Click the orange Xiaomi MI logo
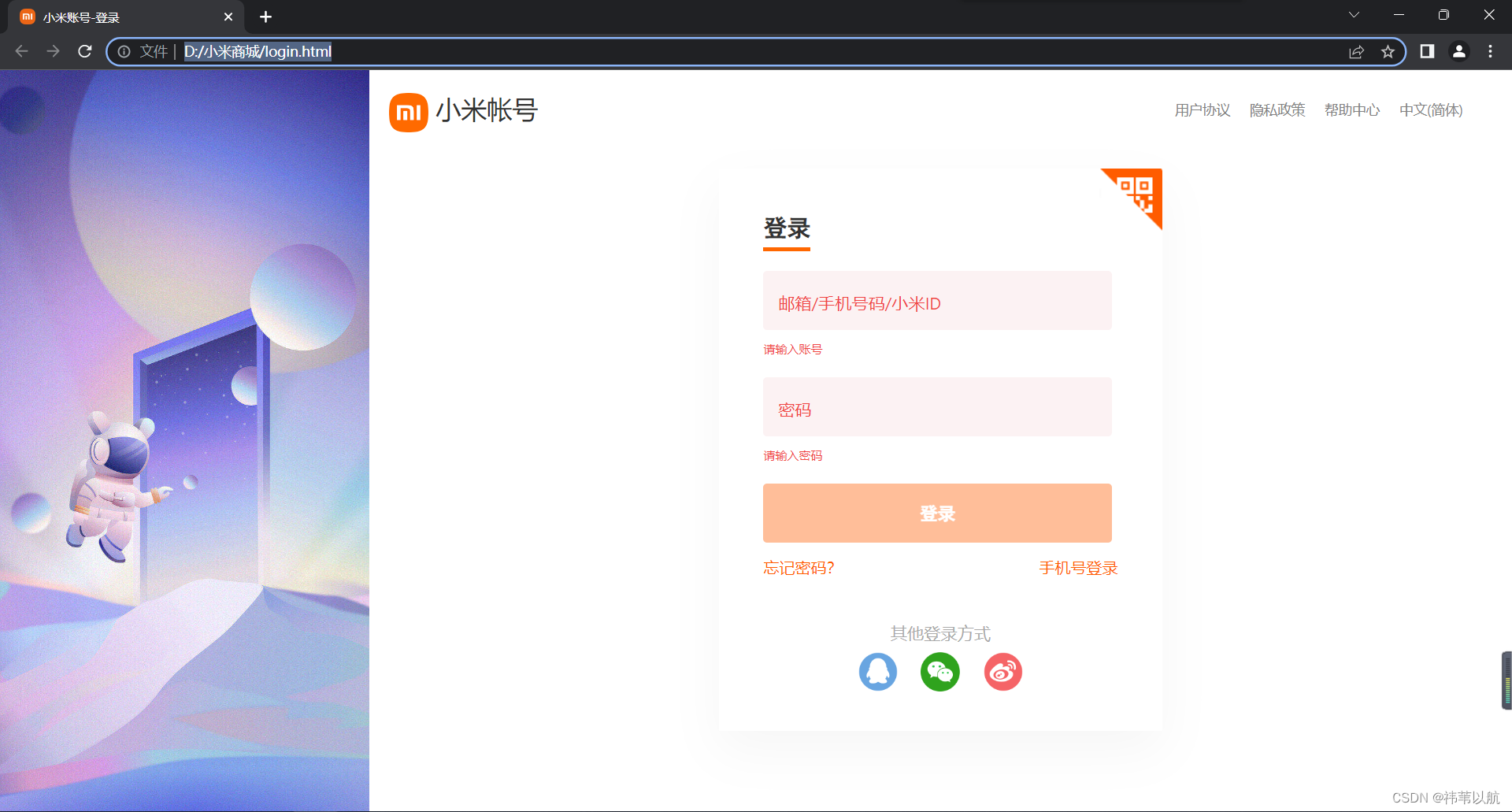 click(408, 113)
